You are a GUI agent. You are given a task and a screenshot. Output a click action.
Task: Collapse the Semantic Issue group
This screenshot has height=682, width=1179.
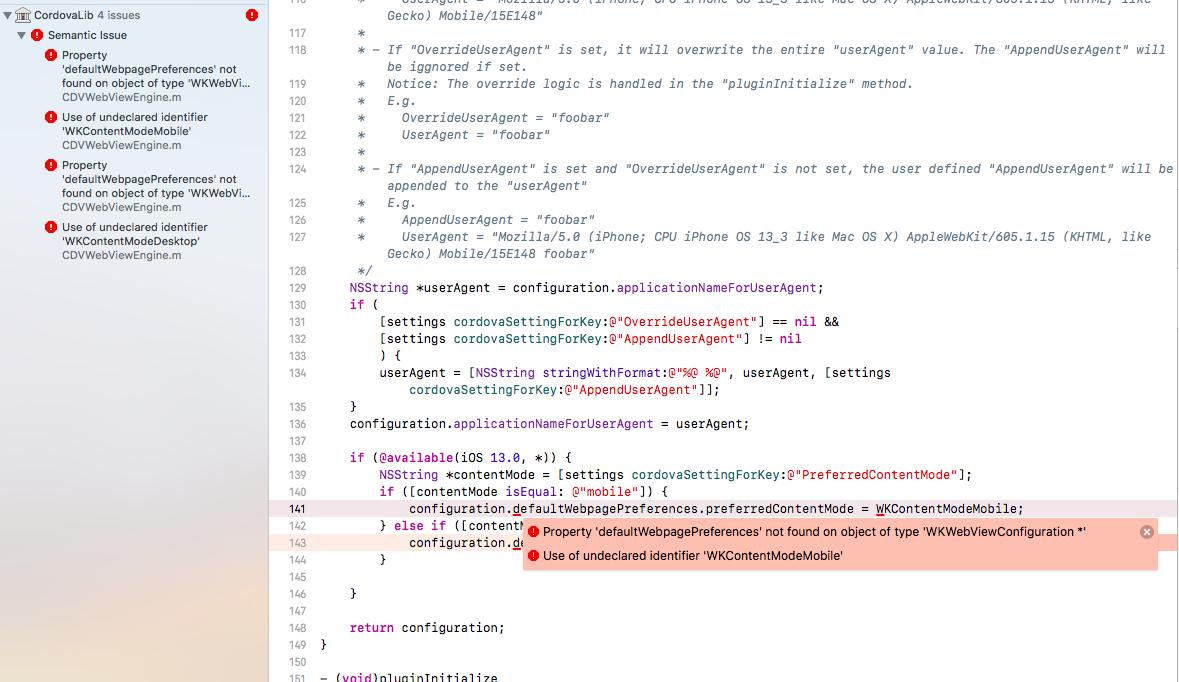click(x=21, y=35)
